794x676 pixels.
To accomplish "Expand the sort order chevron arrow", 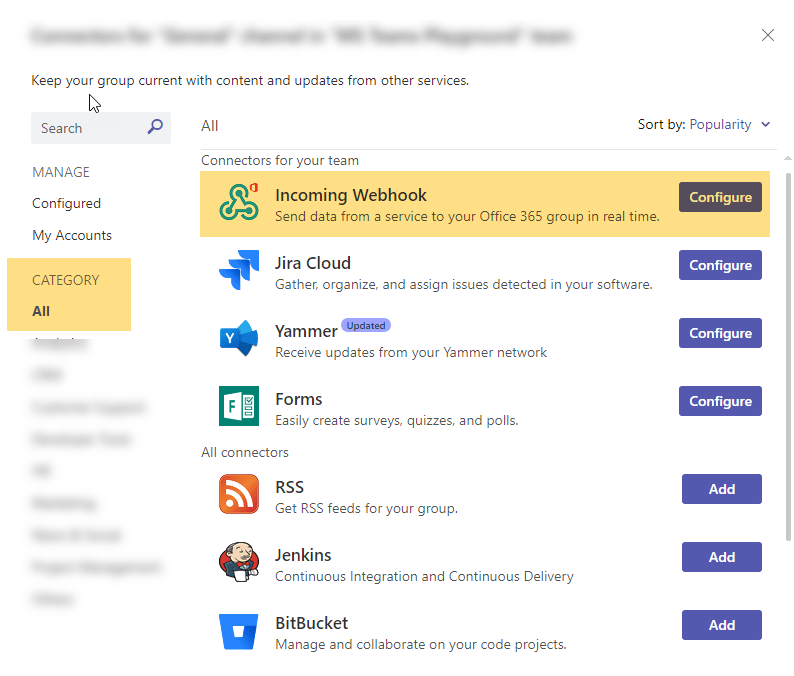I will (x=766, y=125).
